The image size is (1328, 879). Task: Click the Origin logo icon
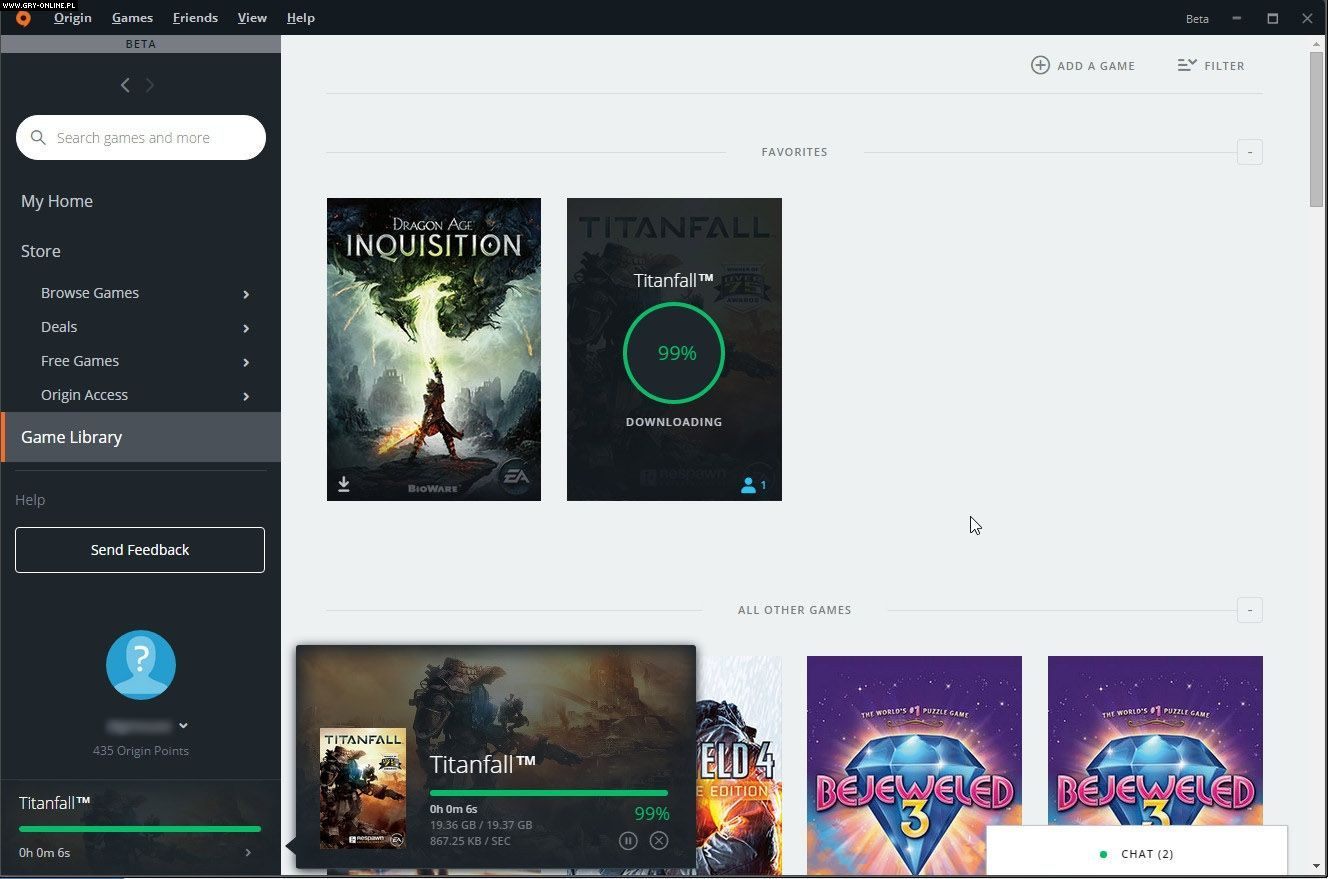tap(23, 18)
